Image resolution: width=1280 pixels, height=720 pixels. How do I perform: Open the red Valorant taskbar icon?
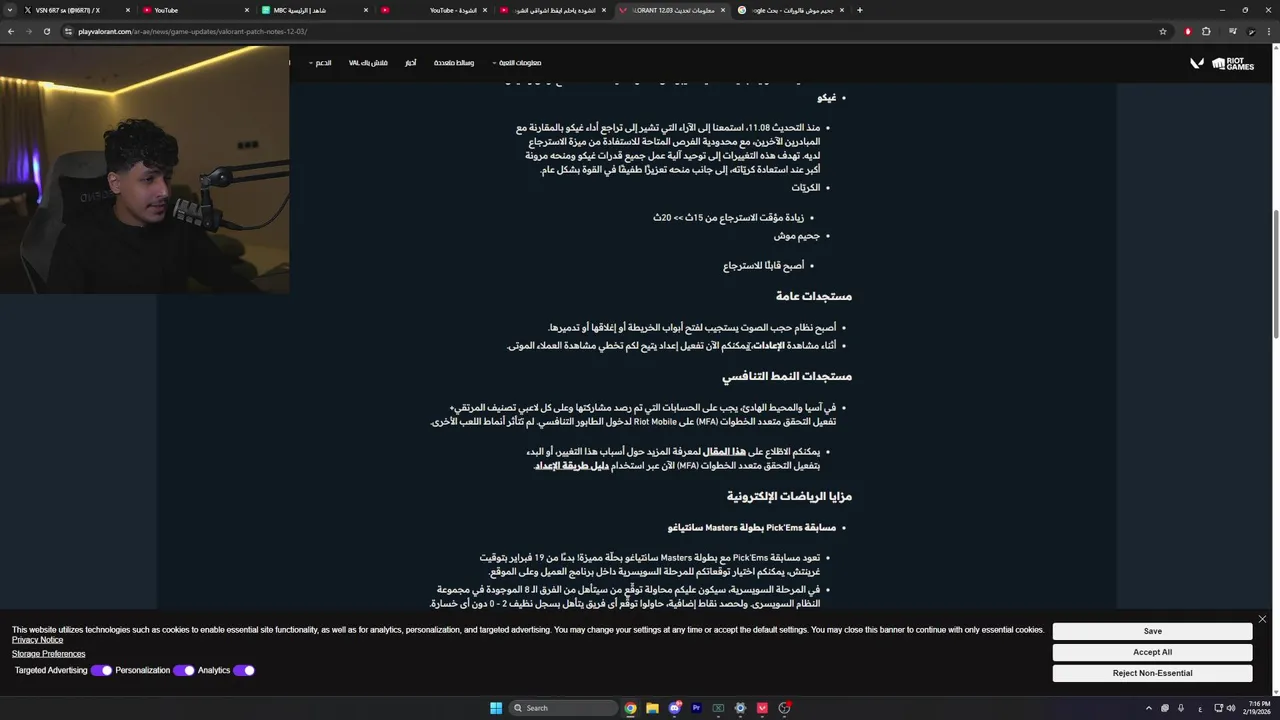click(x=762, y=708)
